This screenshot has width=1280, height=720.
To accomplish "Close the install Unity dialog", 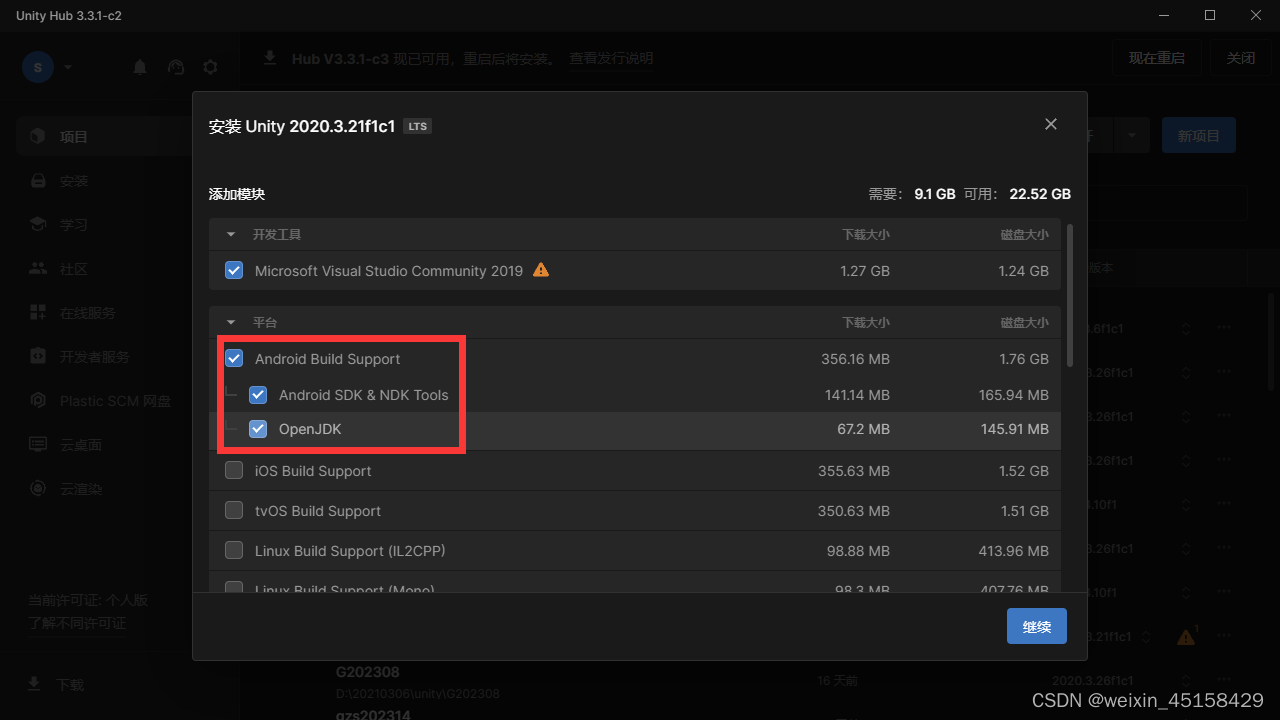I will [x=1051, y=124].
